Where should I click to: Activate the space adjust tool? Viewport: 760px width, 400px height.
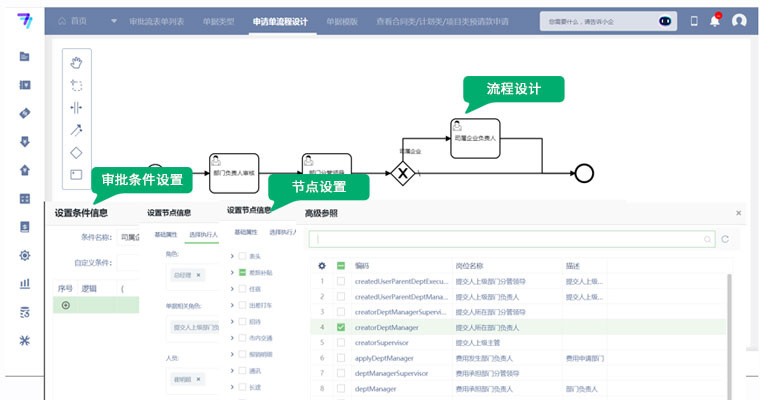[x=76, y=107]
